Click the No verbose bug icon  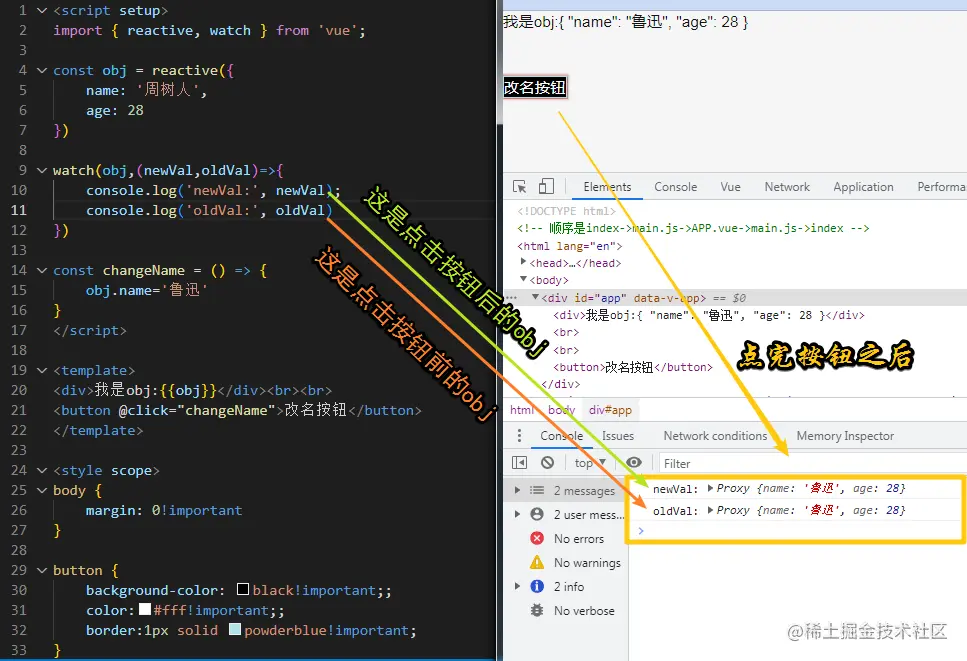point(537,610)
